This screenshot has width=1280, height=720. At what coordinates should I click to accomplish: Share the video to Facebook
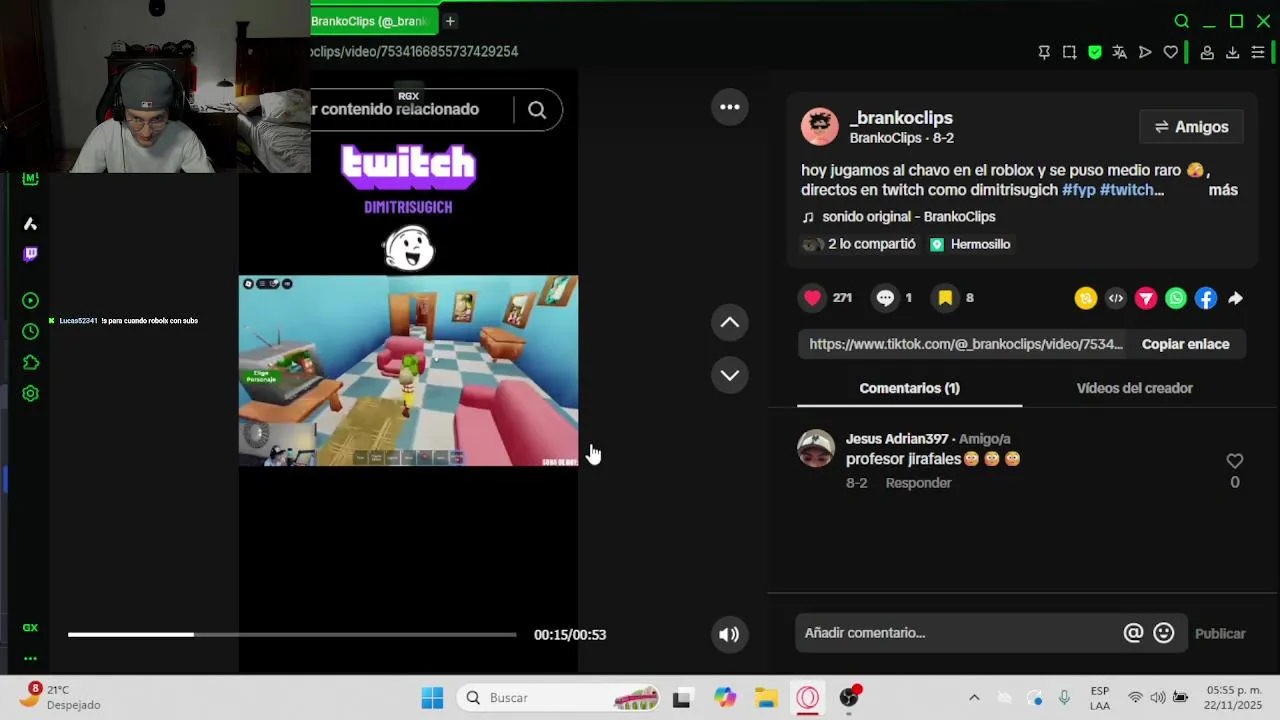tap(1206, 298)
